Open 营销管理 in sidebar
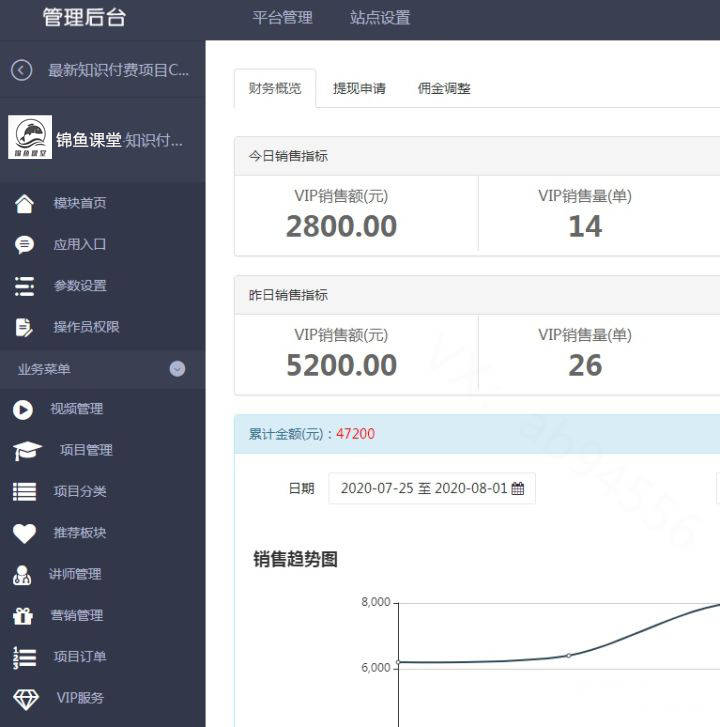 [77, 616]
